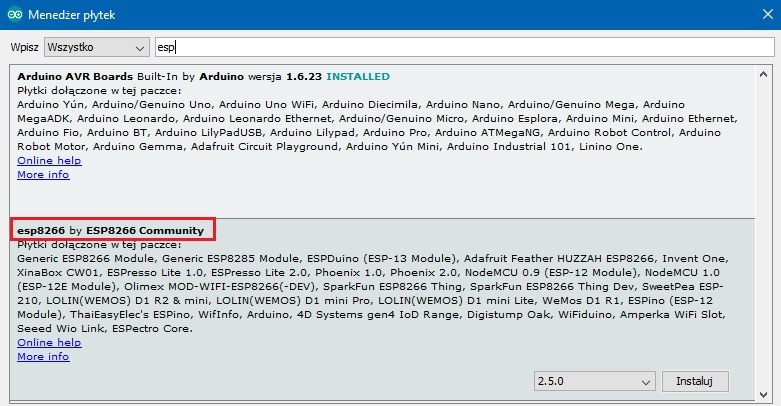781x406 pixels.
Task: Open the Wszystko type filter dropdown
Action: tap(97, 47)
